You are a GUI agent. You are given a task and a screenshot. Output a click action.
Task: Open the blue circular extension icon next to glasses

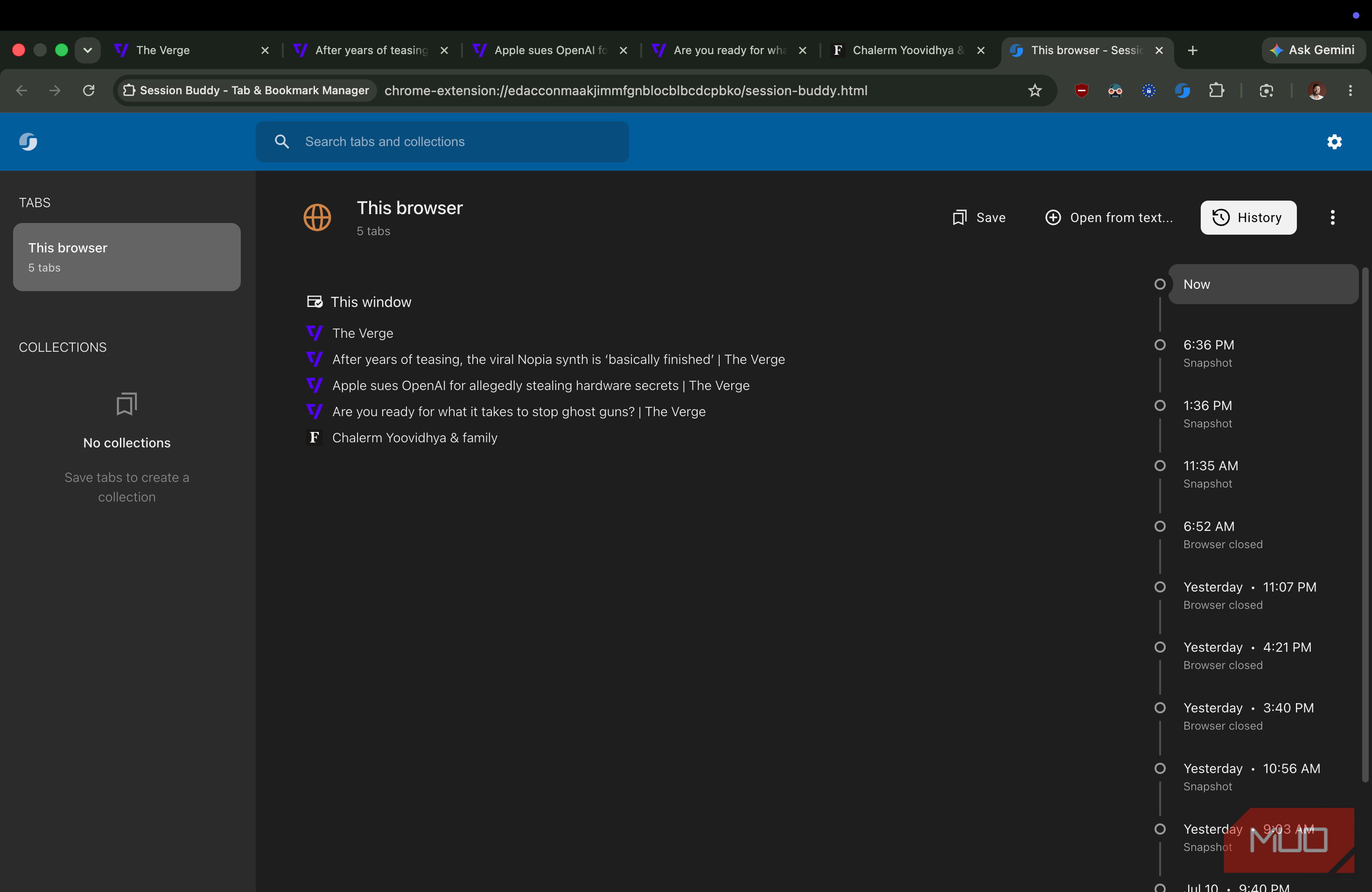click(x=1148, y=91)
